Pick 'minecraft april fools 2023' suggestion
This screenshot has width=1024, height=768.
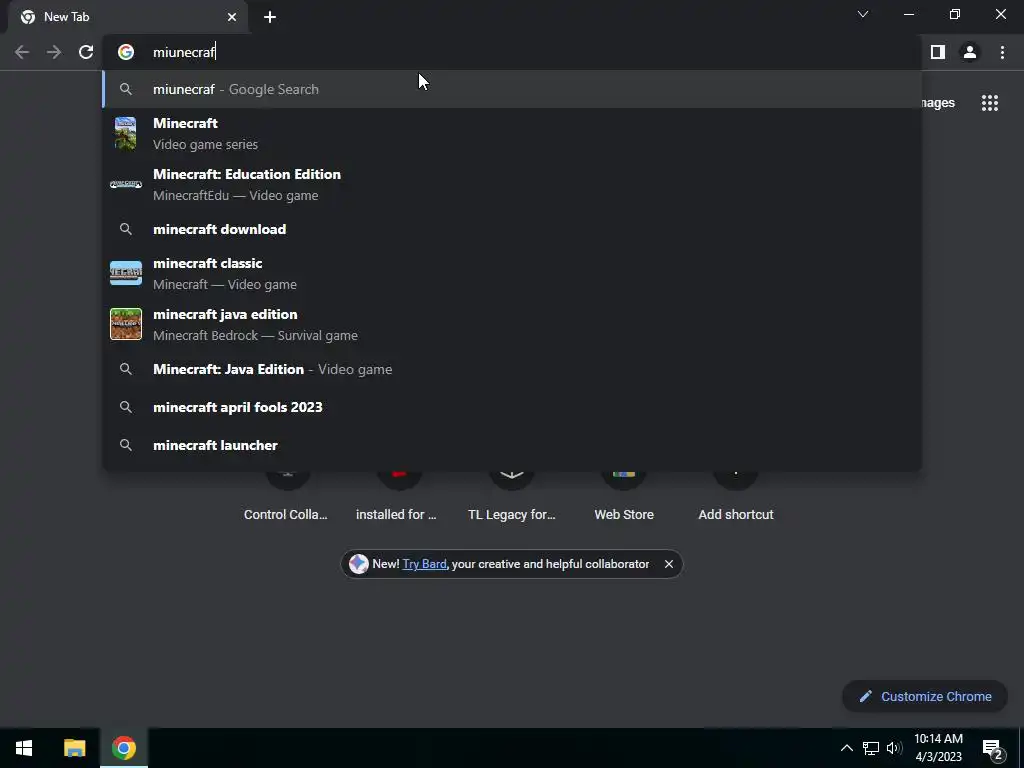pyautogui.click(x=512, y=407)
